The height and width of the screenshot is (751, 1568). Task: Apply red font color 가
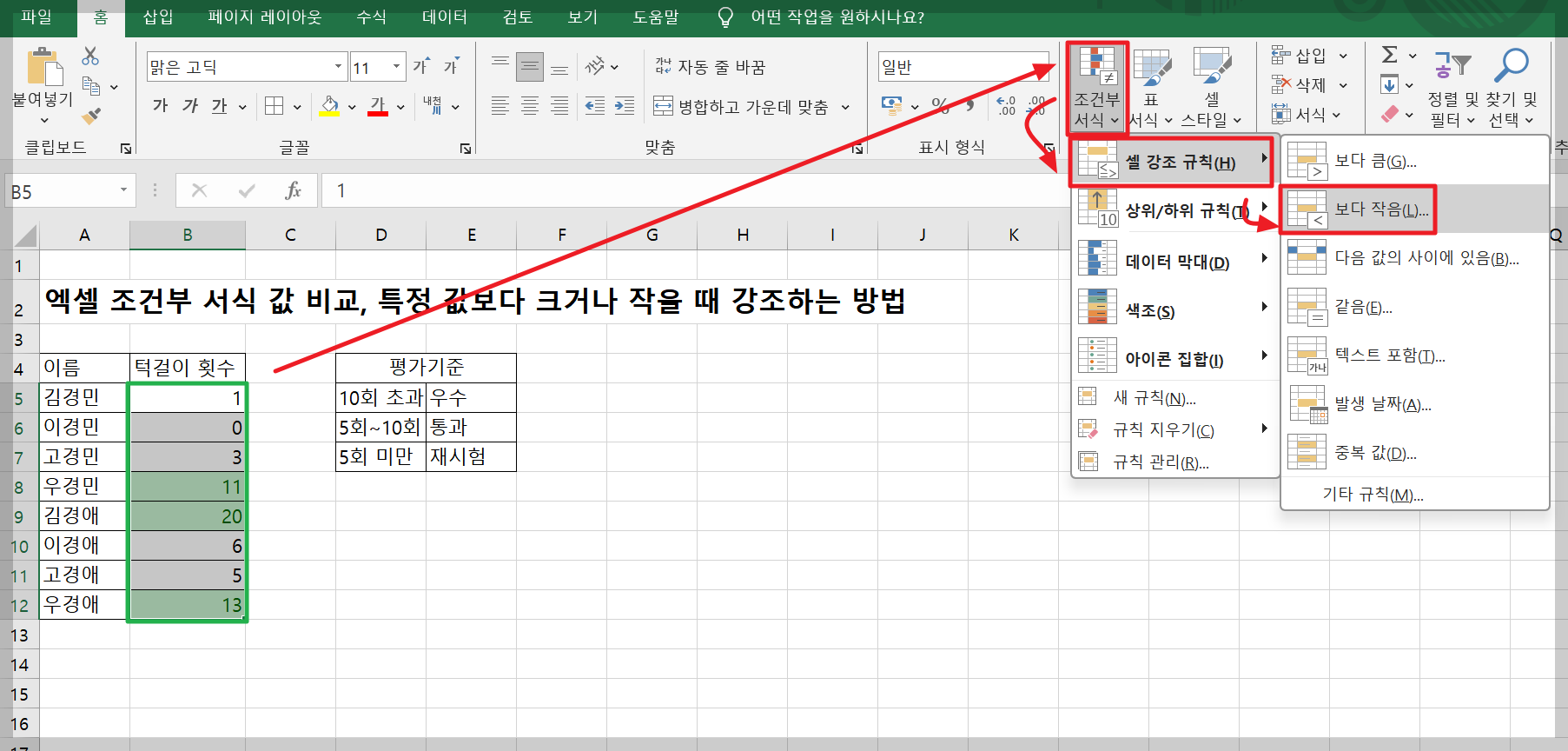pyautogui.click(x=378, y=106)
